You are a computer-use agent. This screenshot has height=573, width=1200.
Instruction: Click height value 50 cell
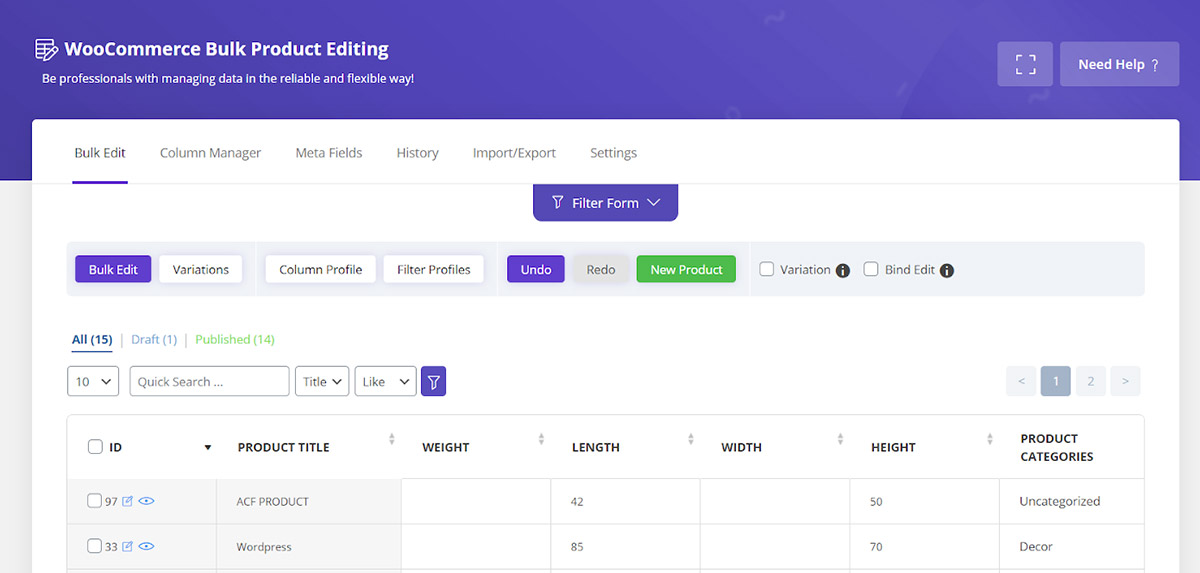[924, 501]
